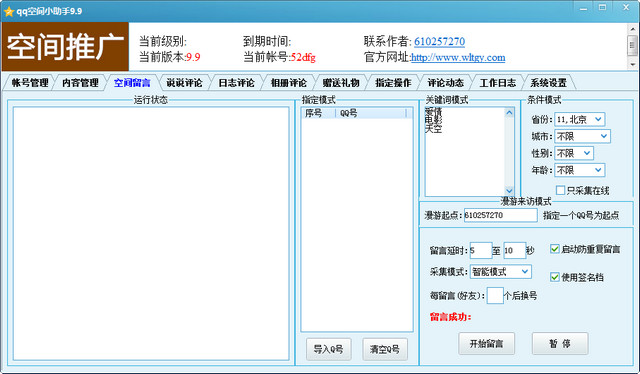Click the 序号 column header
The height and width of the screenshot is (374, 640).
318,113
